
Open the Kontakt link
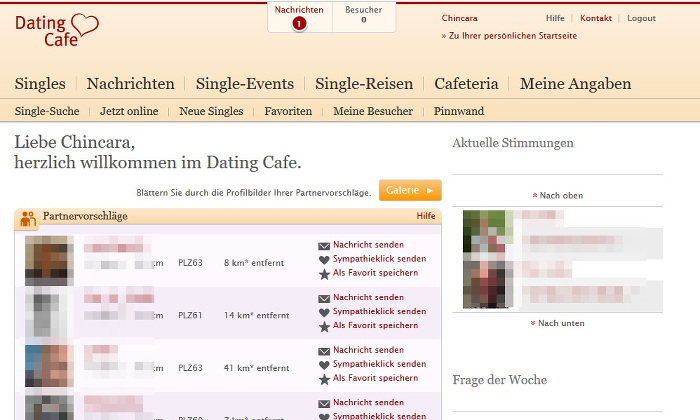pyautogui.click(x=596, y=18)
